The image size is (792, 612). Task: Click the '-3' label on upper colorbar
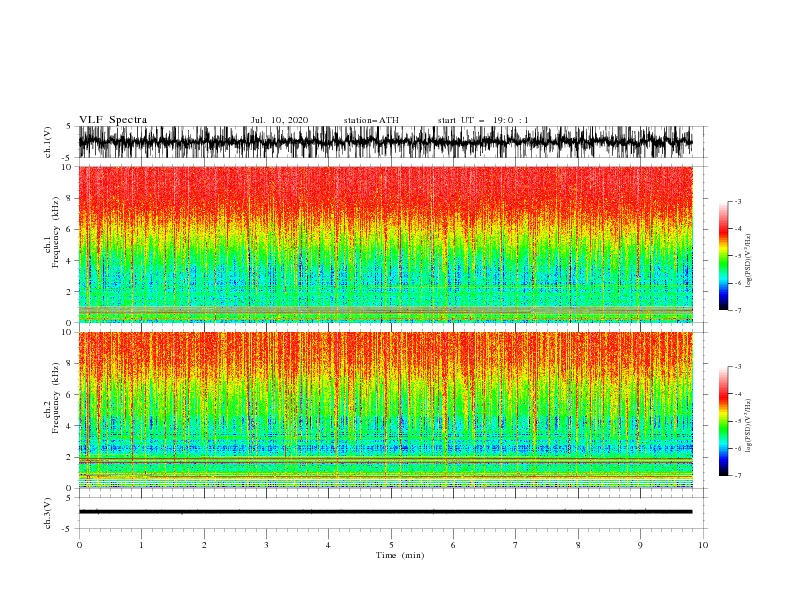[737, 201]
